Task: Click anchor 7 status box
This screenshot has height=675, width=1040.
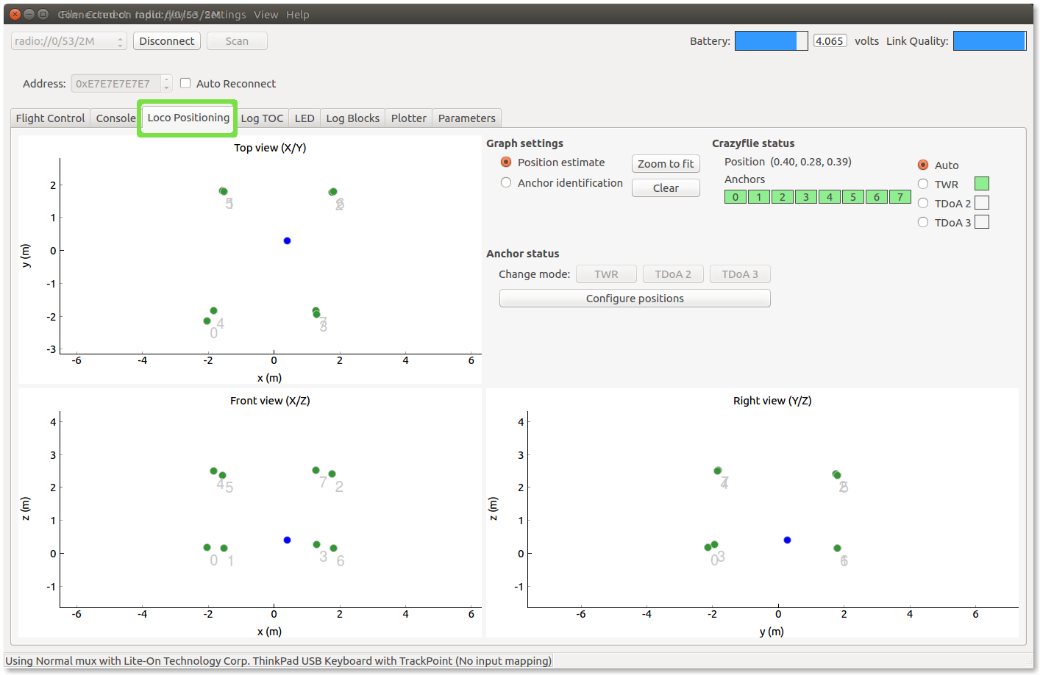Action: pos(900,197)
